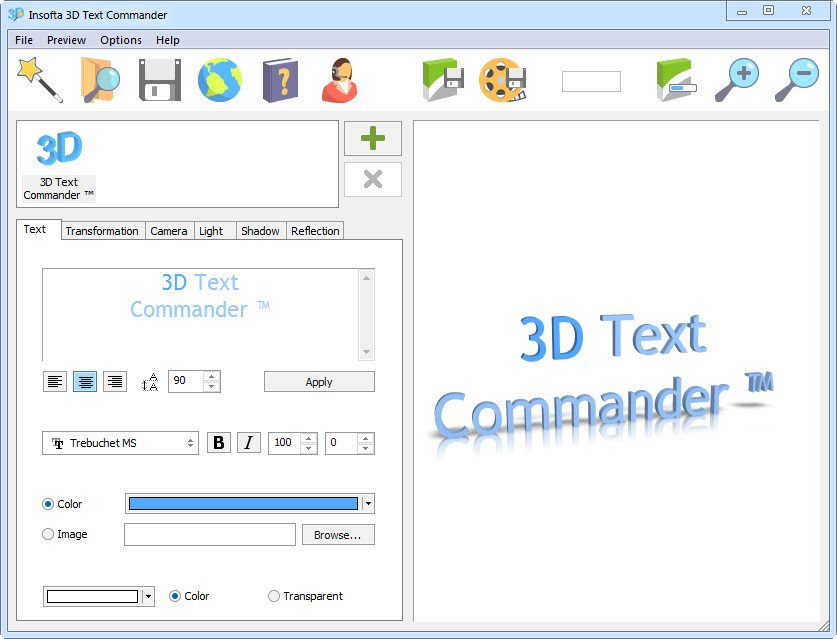Viewport: 837px width, 639px height.
Task: Open the Preview menu
Action: click(x=66, y=40)
